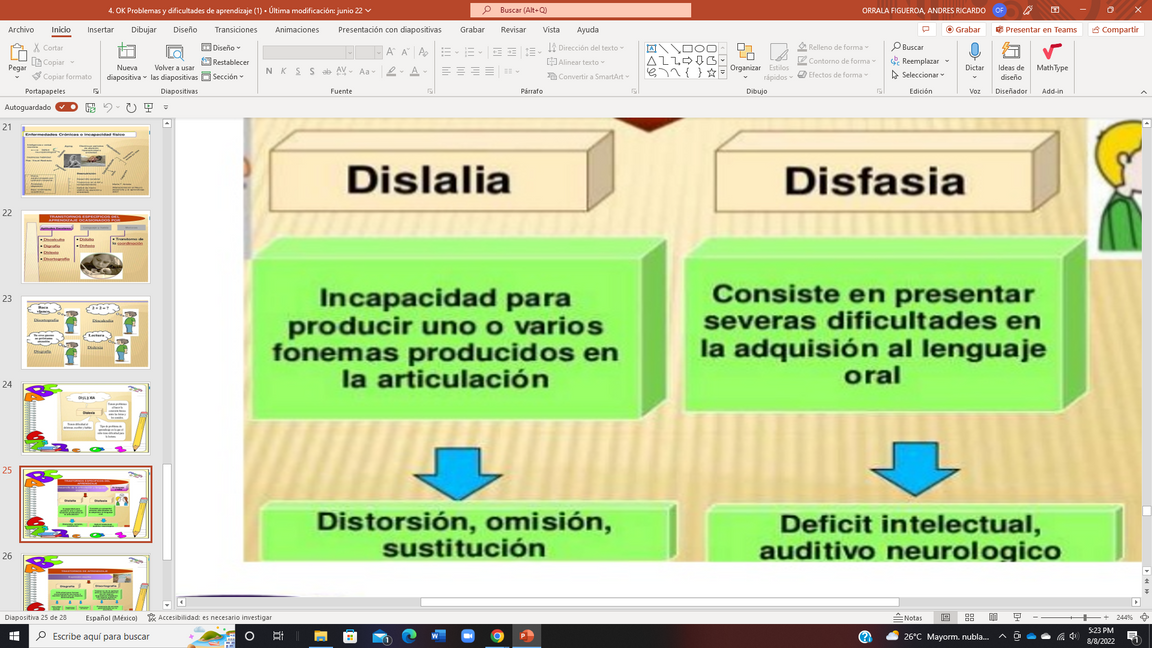
Task: Click the Restablecer button
Action: pos(225,62)
